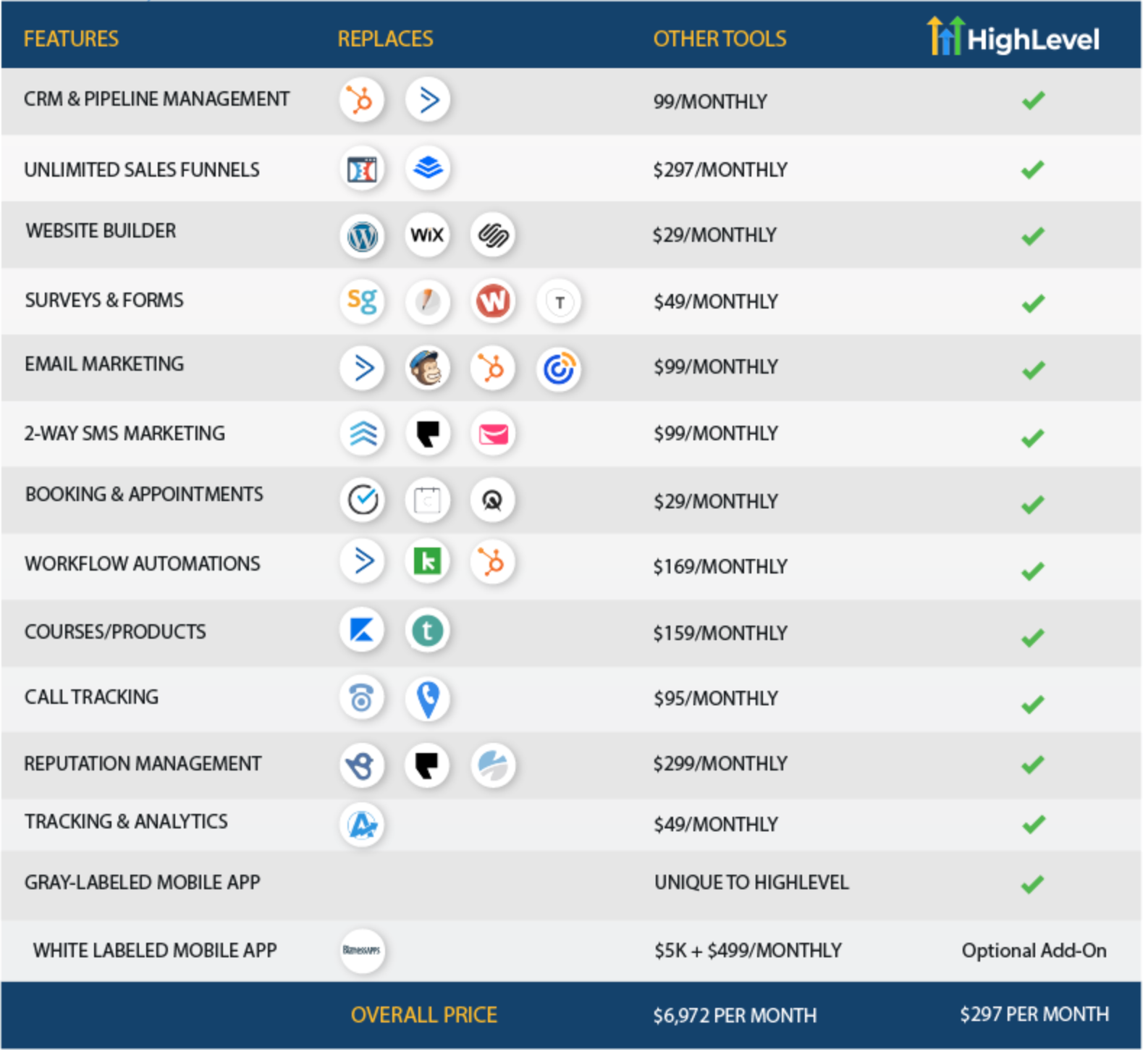Click '$6,972 PER MONTH' total
1148x1063 pixels.
tap(735, 1016)
